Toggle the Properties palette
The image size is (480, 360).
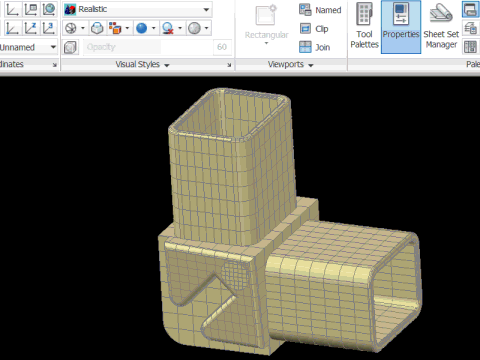click(x=401, y=27)
